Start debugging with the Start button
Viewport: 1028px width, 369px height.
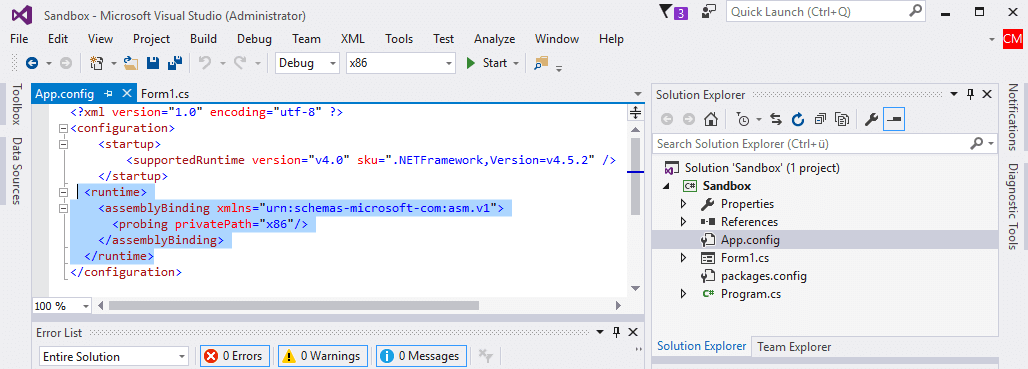click(487, 63)
